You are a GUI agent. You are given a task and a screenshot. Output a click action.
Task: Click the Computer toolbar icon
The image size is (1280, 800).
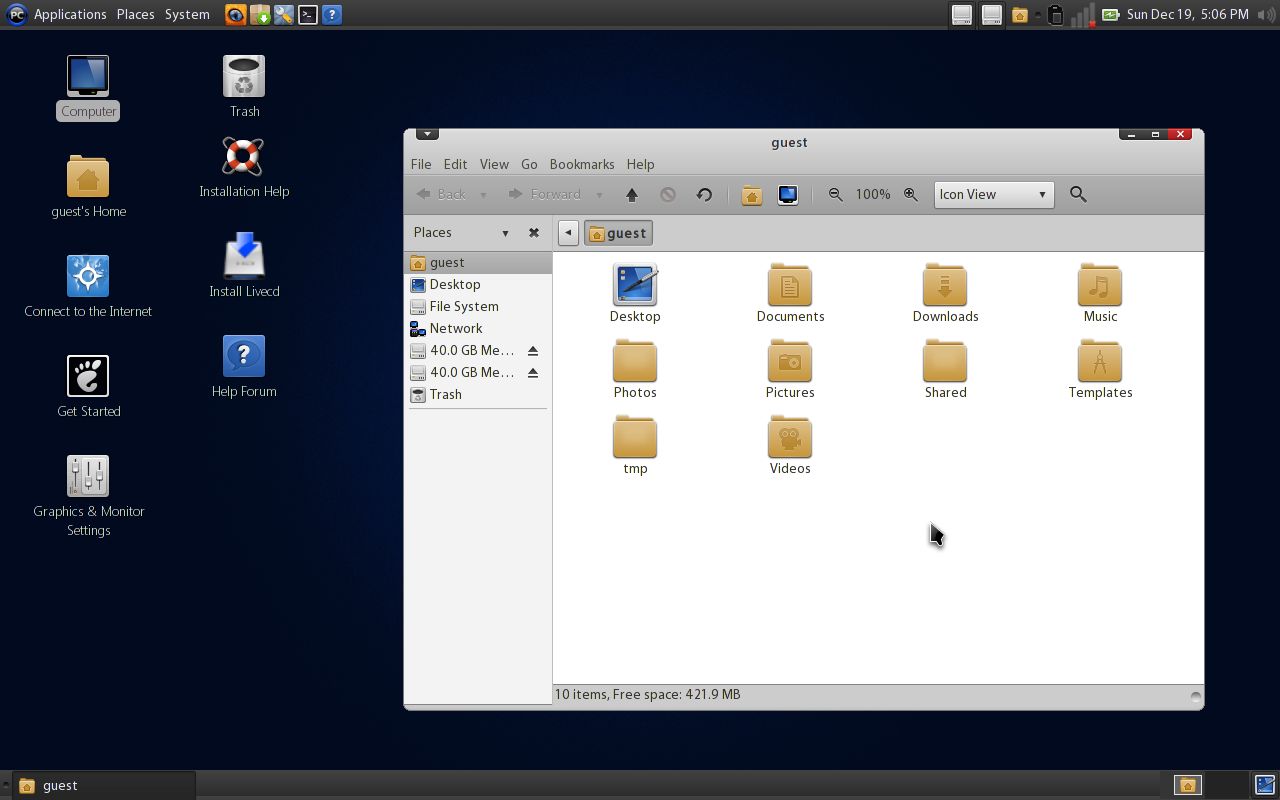[x=788, y=195]
